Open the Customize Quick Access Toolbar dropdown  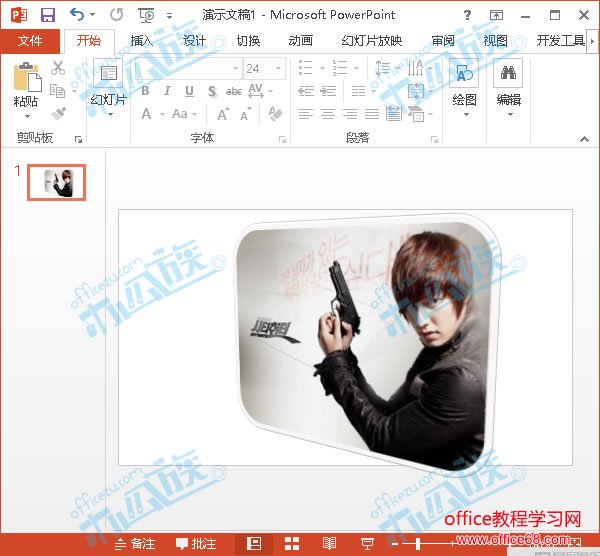point(169,16)
